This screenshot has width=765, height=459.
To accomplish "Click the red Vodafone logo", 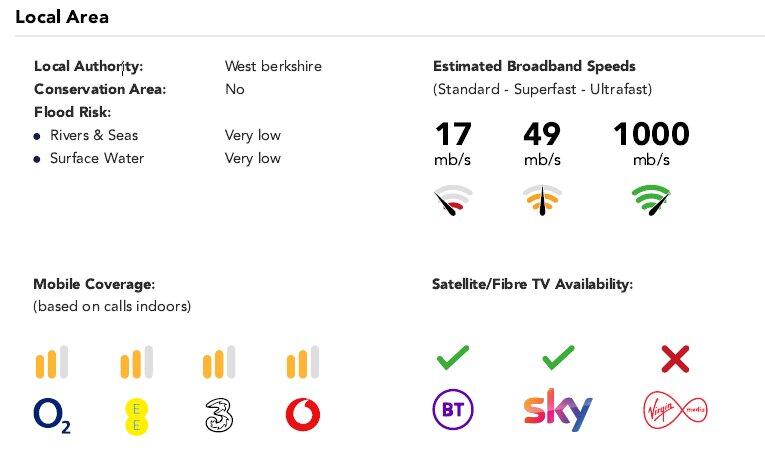I will (x=303, y=415).
